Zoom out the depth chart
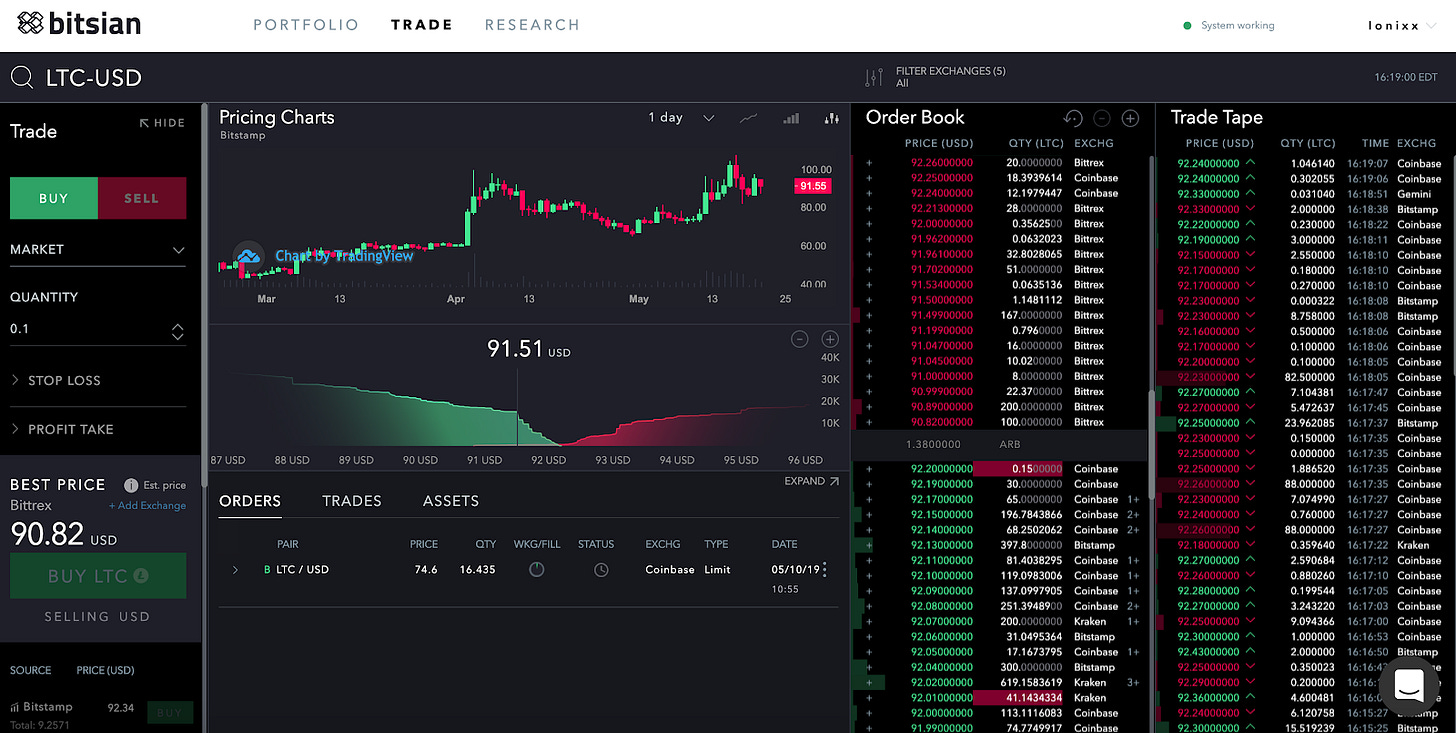The image size is (1456, 733). coord(799,339)
